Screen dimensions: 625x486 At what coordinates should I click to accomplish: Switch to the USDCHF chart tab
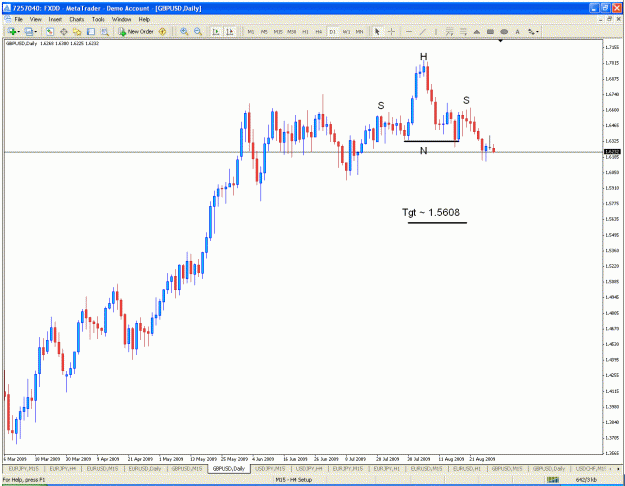coord(591,468)
